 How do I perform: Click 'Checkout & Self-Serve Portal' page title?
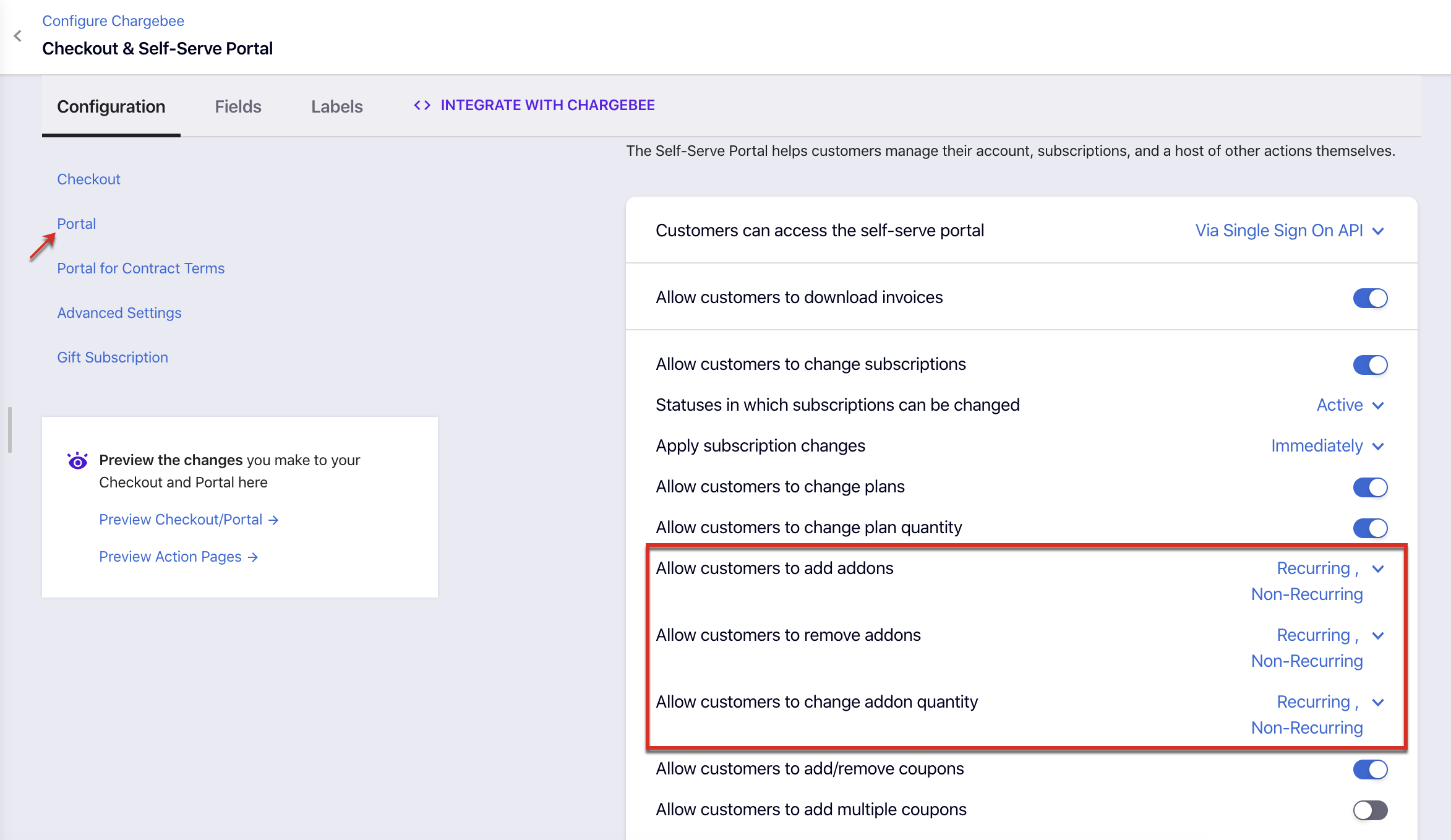157,48
